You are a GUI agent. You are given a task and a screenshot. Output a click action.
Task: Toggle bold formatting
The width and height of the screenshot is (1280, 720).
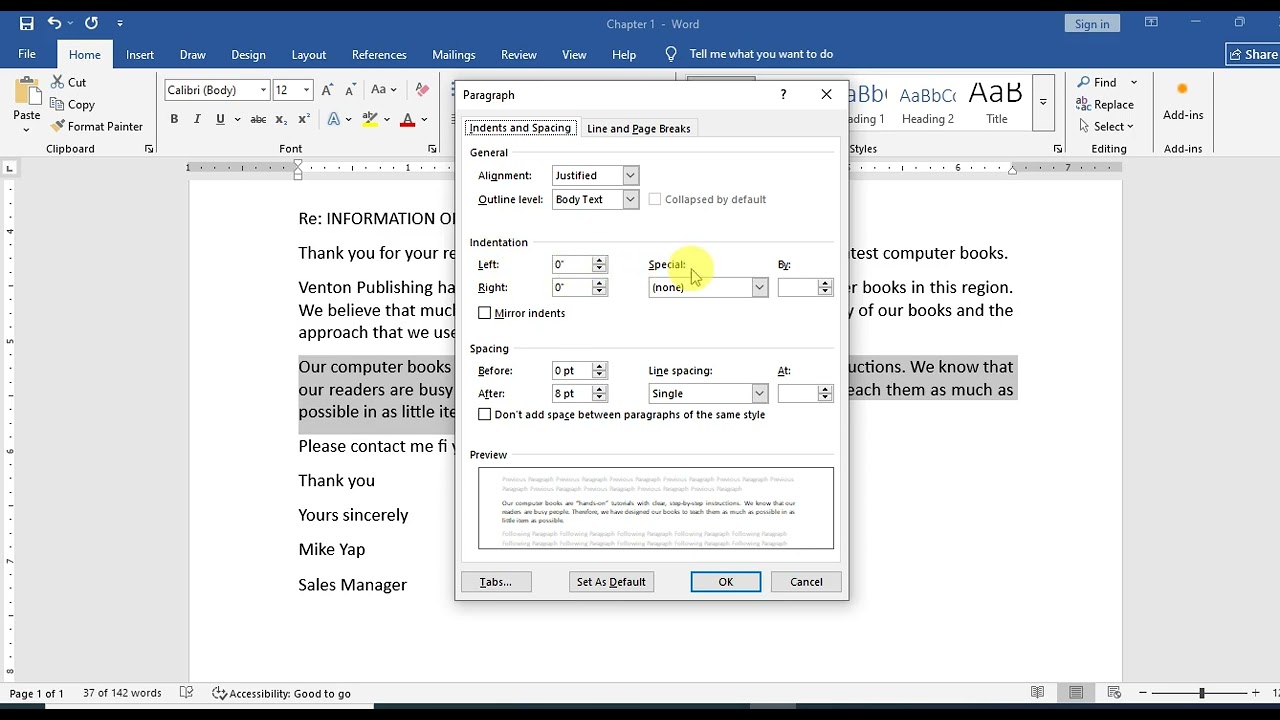coord(174,119)
